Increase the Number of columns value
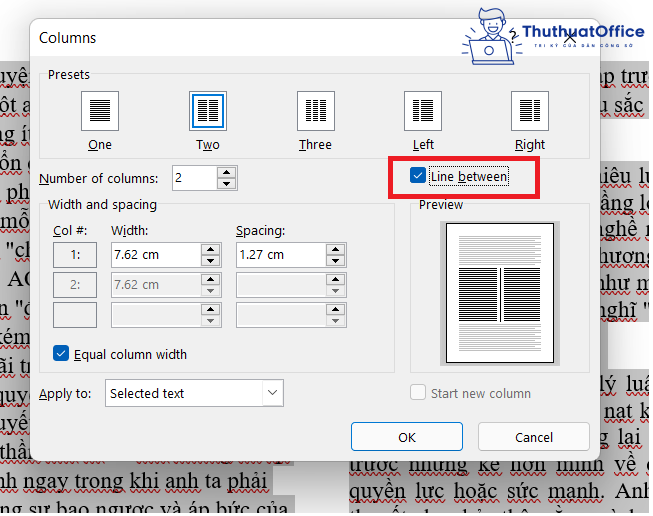 click(227, 172)
